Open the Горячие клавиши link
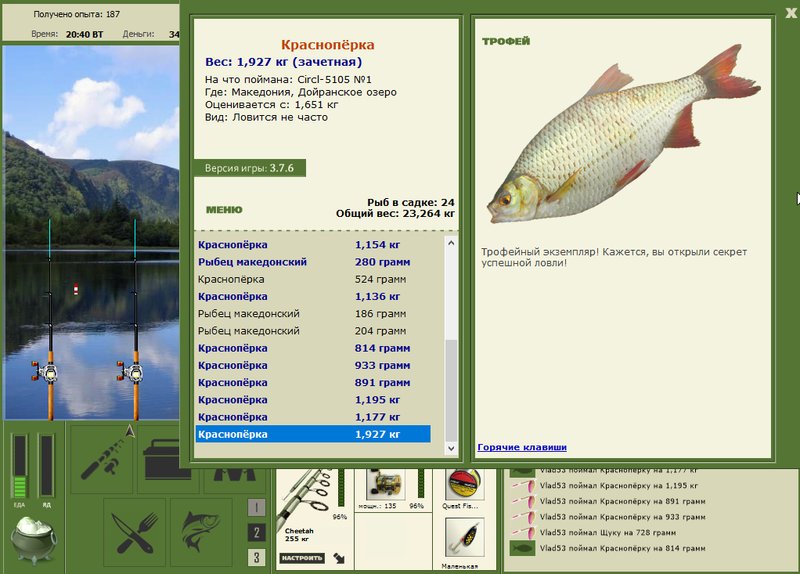Image resolution: width=800 pixels, height=574 pixels. (522, 447)
